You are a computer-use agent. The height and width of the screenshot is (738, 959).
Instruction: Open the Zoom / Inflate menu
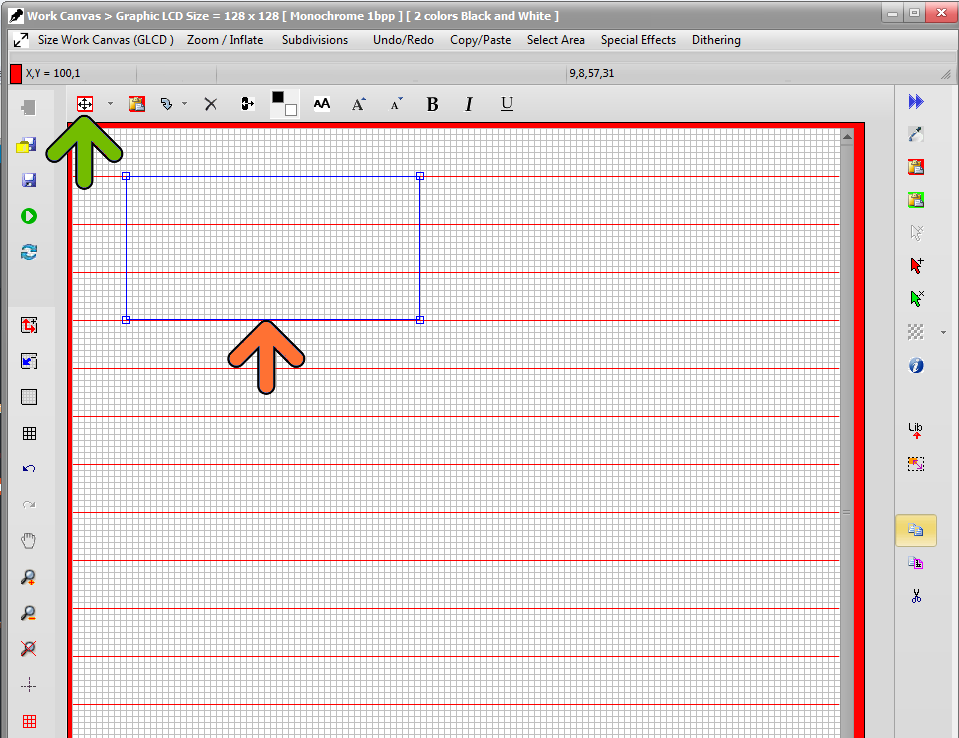[x=225, y=40]
